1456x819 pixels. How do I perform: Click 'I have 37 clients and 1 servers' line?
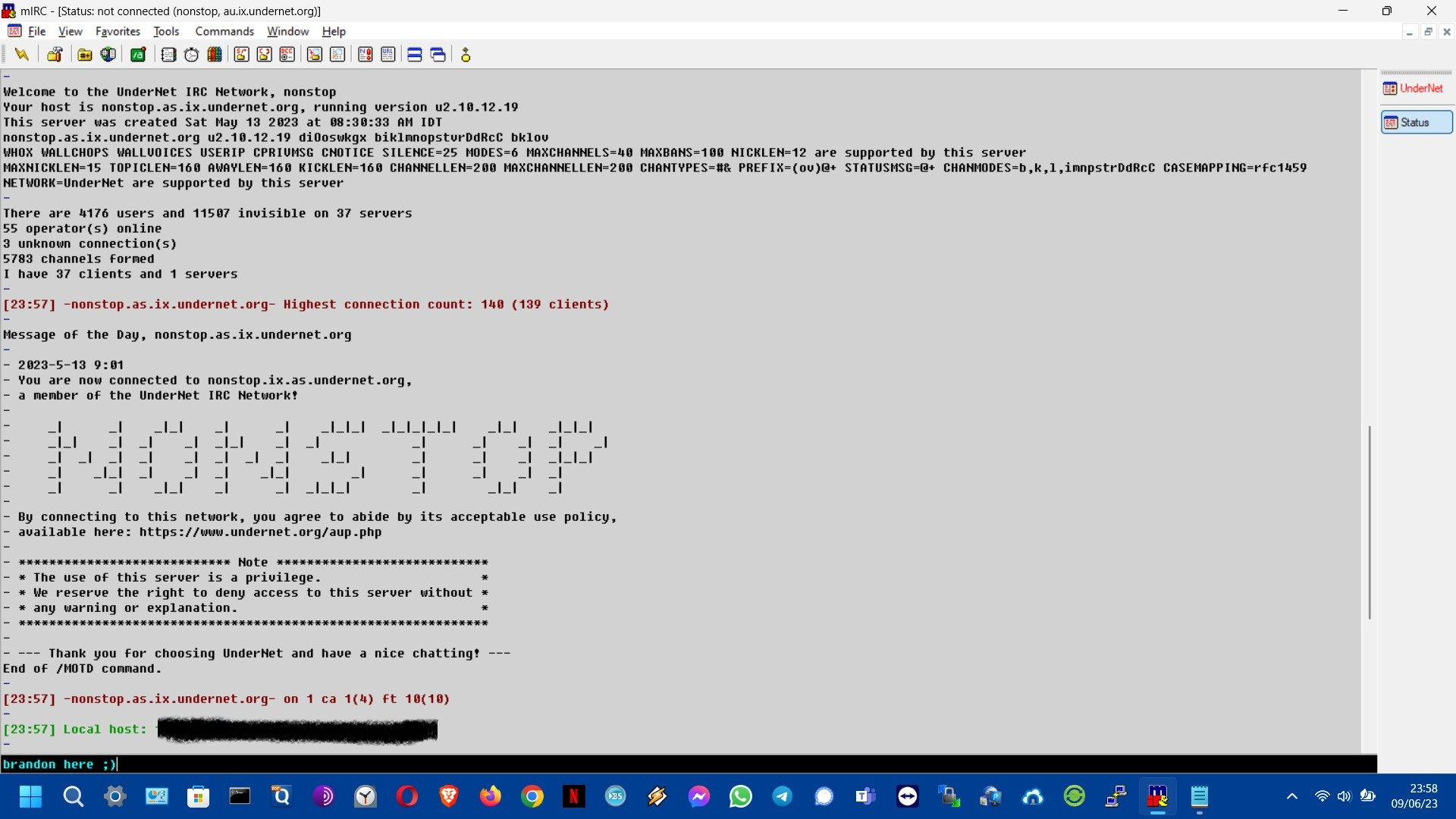pyautogui.click(x=120, y=275)
